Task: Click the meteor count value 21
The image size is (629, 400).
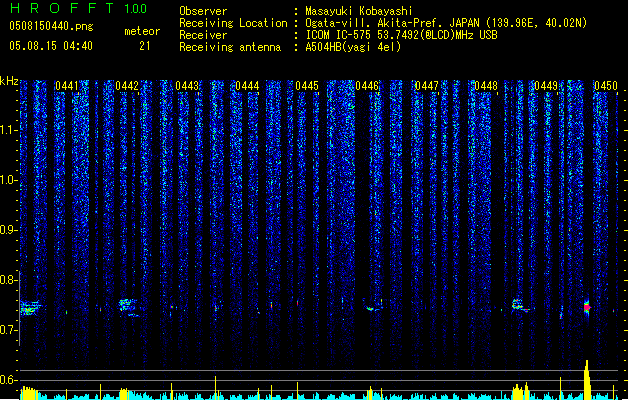Action: [145, 46]
